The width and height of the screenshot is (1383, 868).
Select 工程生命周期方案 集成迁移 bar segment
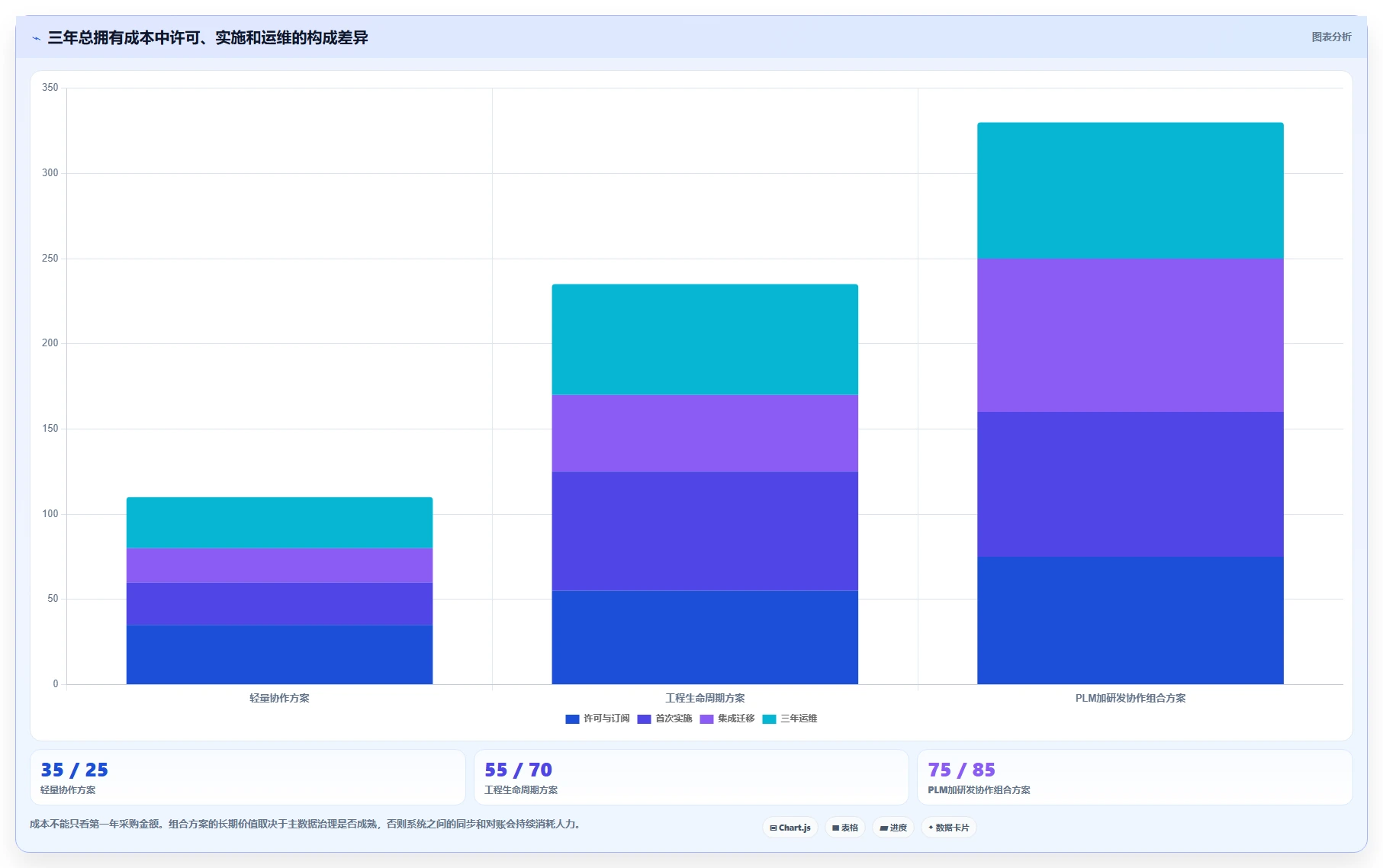tap(705, 433)
